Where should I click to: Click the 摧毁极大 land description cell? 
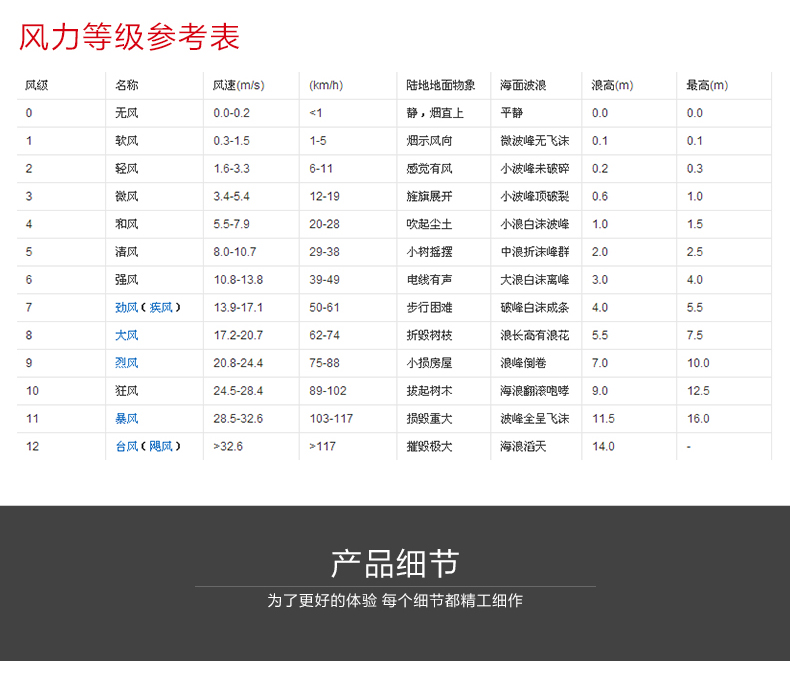tap(429, 446)
